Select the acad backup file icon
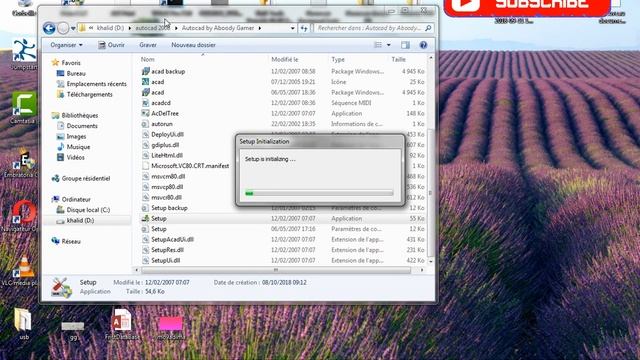 pos(145,71)
